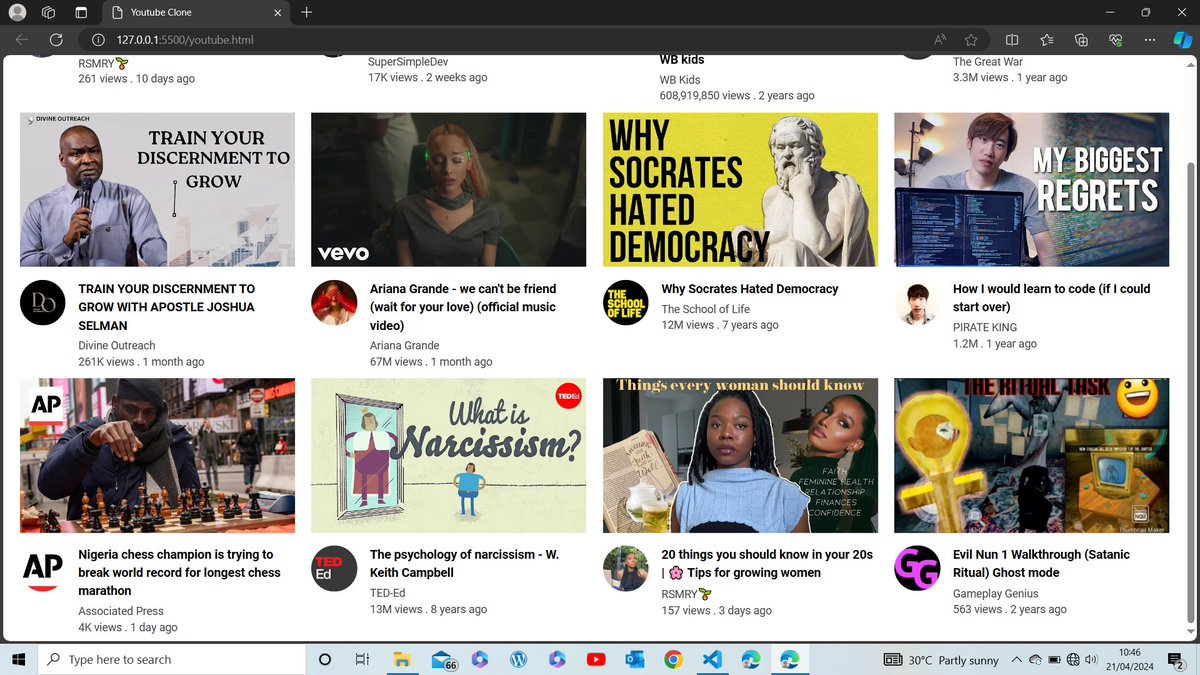Click Associated Press channel name text

tap(121, 611)
